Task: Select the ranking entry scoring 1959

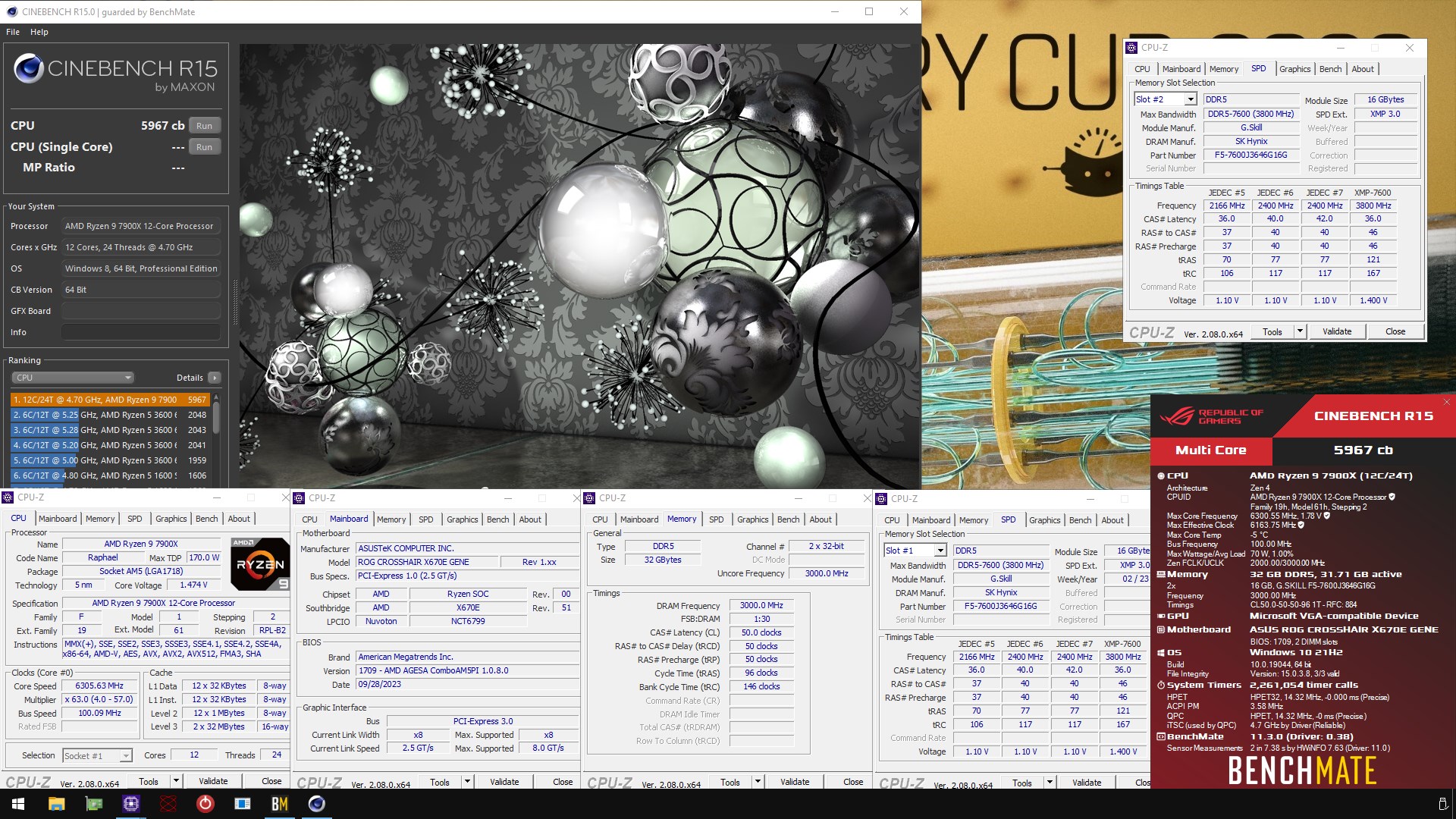Action: click(x=109, y=460)
